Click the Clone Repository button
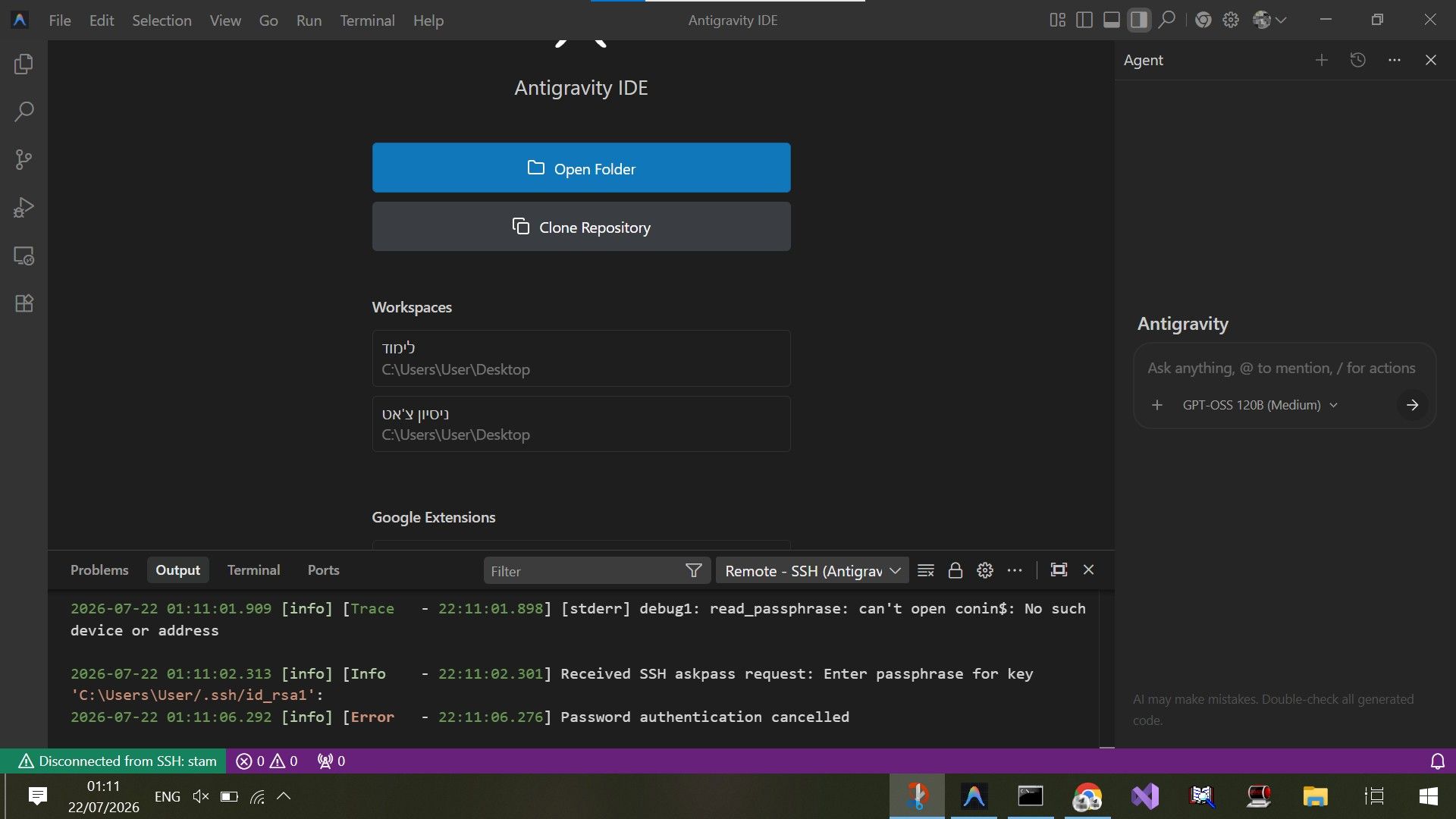This screenshot has width=1456, height=819. [x=581, y=227]
